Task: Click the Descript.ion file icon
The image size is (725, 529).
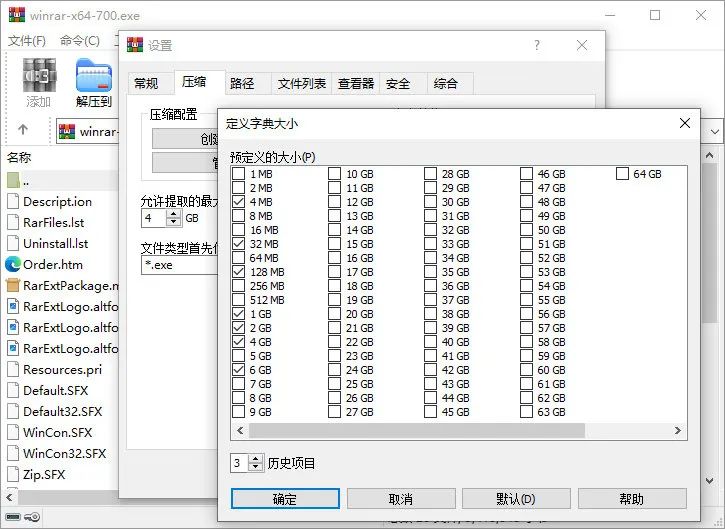Action: pos(13,201)
